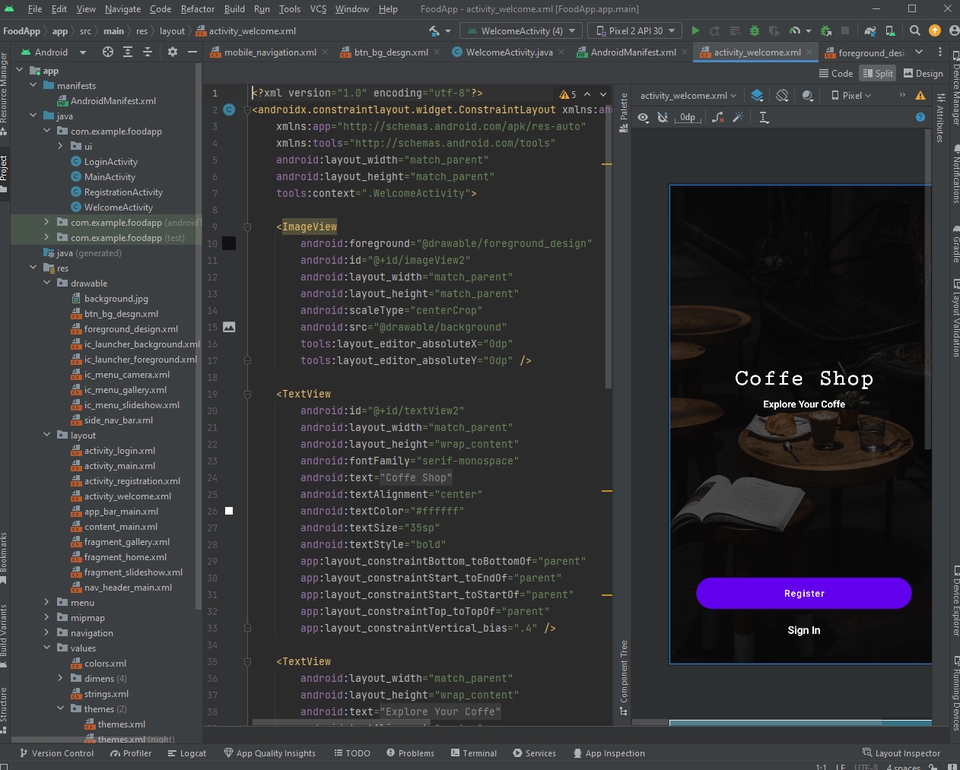Image resolution: width=960 pixels, height=770 pixels.
Task: Run the app with the green play button
Action: 696,31
